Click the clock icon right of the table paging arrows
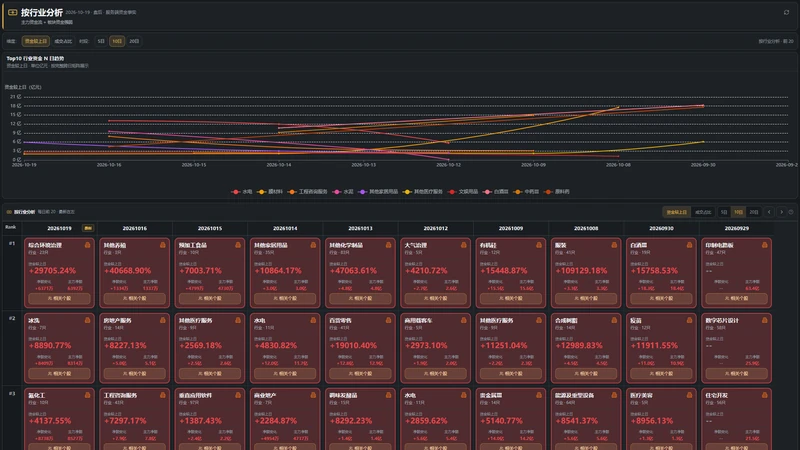The image size is (800, 450). click(x=791, y=212)
